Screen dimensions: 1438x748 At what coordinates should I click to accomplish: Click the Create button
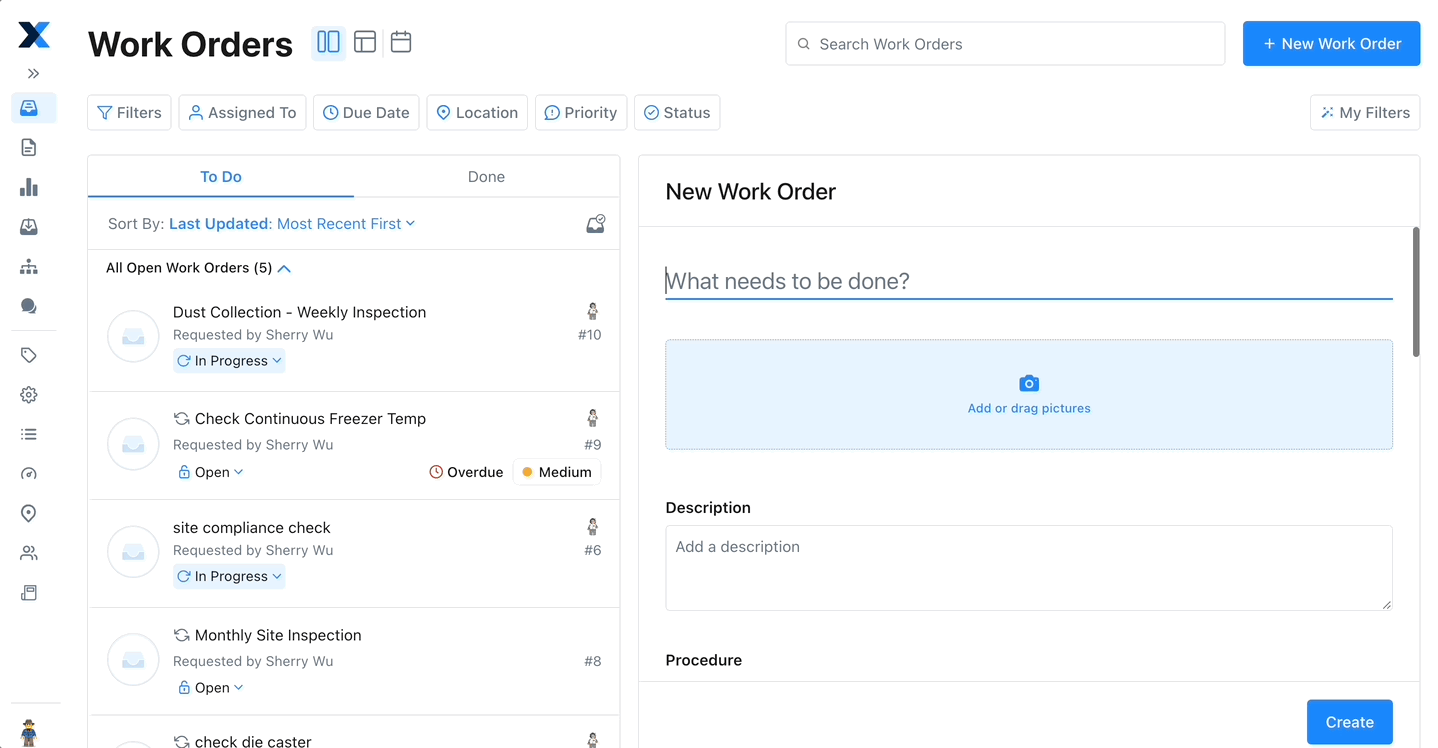coord(1350,722)
